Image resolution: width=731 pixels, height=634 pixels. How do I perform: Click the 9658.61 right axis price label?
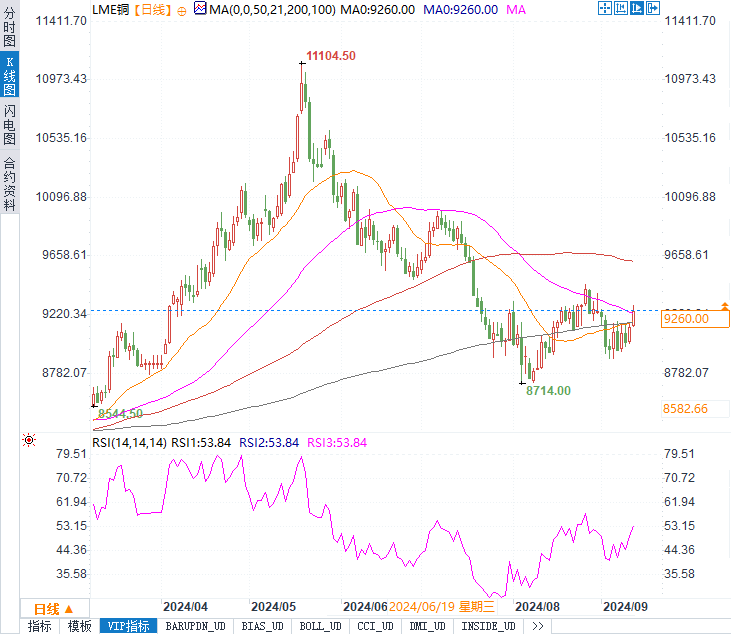(x=686, y=255)
